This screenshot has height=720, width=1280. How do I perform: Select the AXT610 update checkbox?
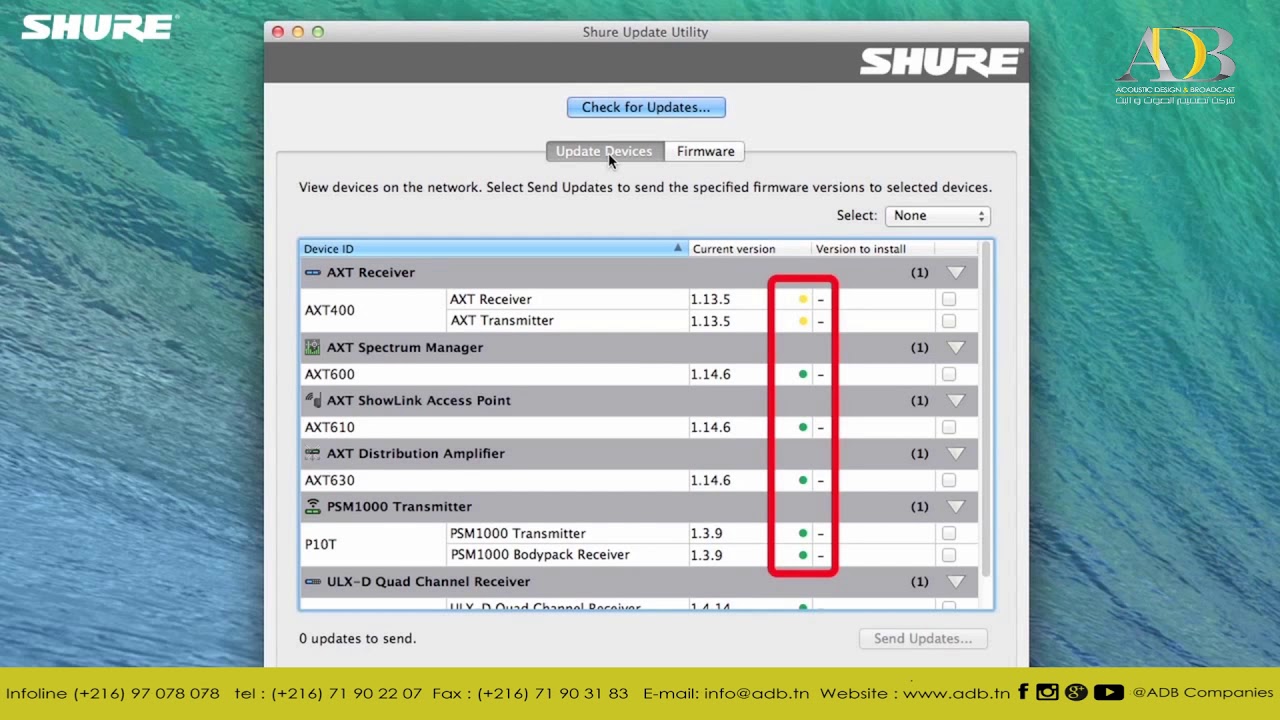[x=949, y=427]
